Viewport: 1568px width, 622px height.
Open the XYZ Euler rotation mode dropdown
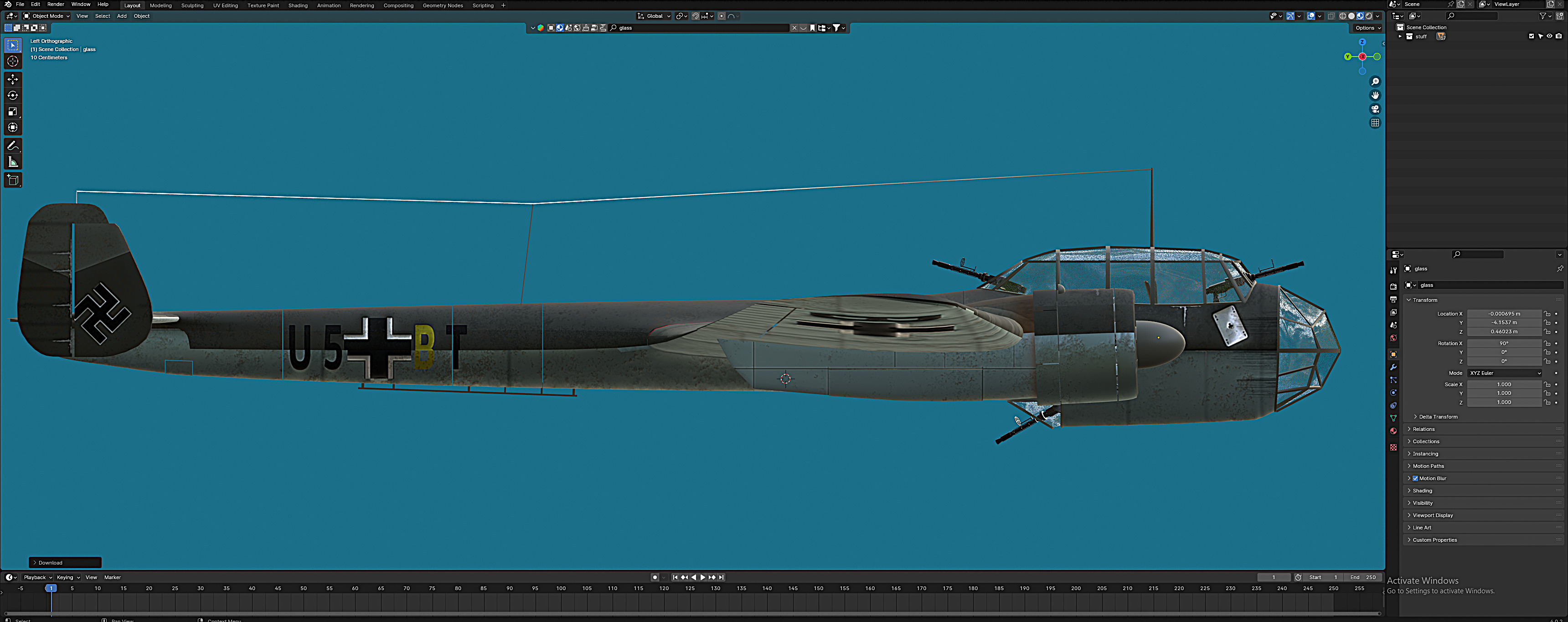pyautogui.click(x=1505, y=373)
